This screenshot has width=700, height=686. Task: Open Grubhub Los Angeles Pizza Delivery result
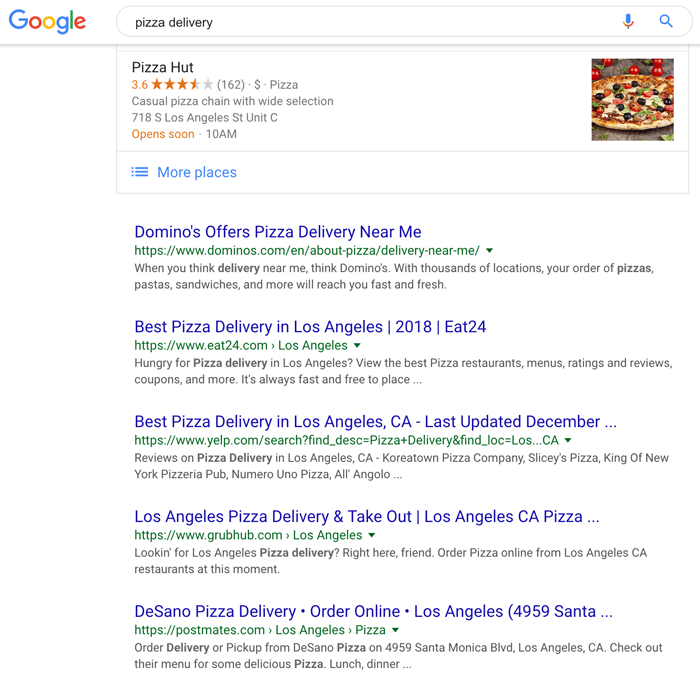366,517
